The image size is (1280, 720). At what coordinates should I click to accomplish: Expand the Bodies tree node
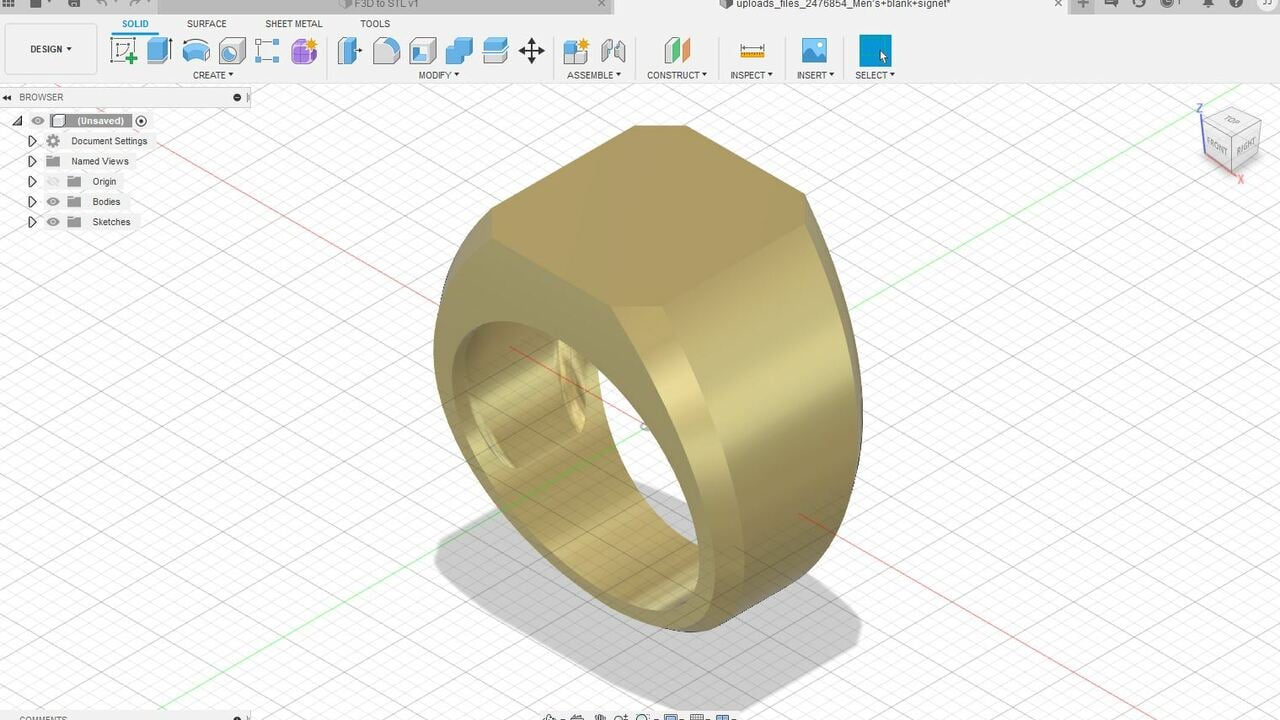(32, 202)
